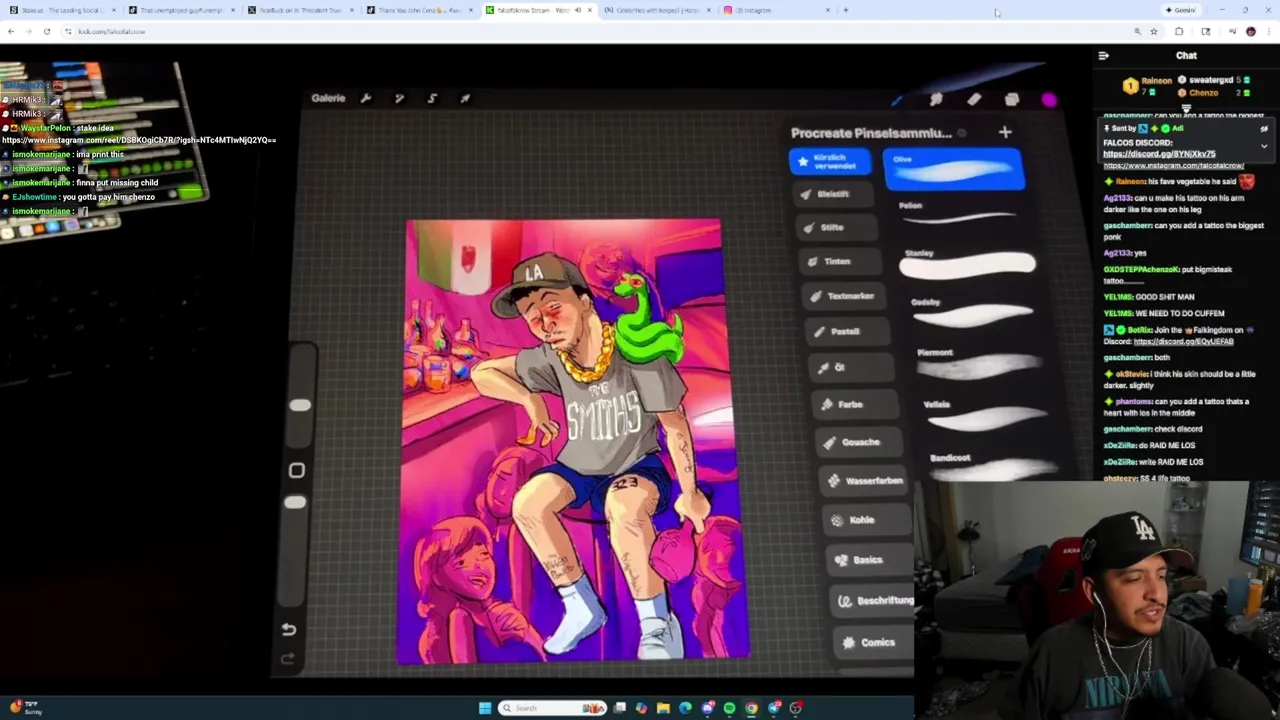1280x720 pixels.
Task: Select the arrow Transform tool
Action: 465,98
